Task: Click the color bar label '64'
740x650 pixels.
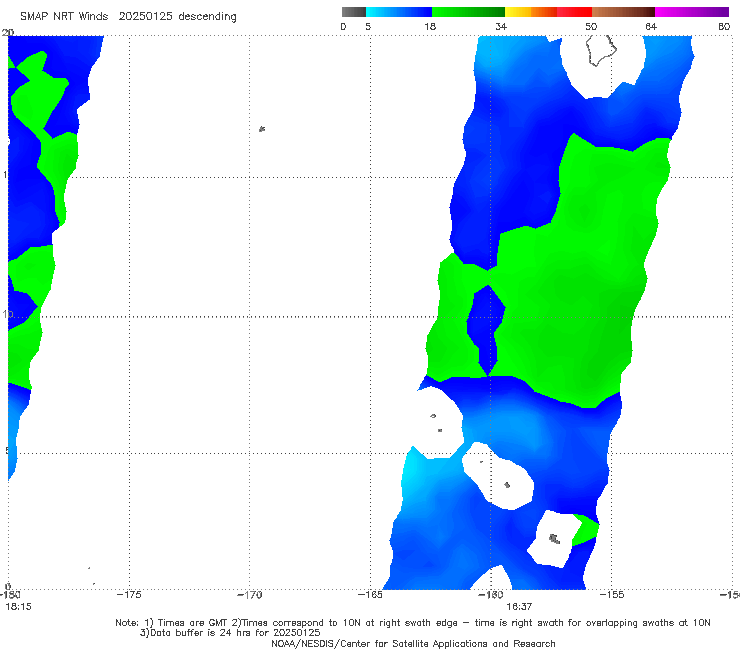Action: pyautogui.click(x=651, y=26)
